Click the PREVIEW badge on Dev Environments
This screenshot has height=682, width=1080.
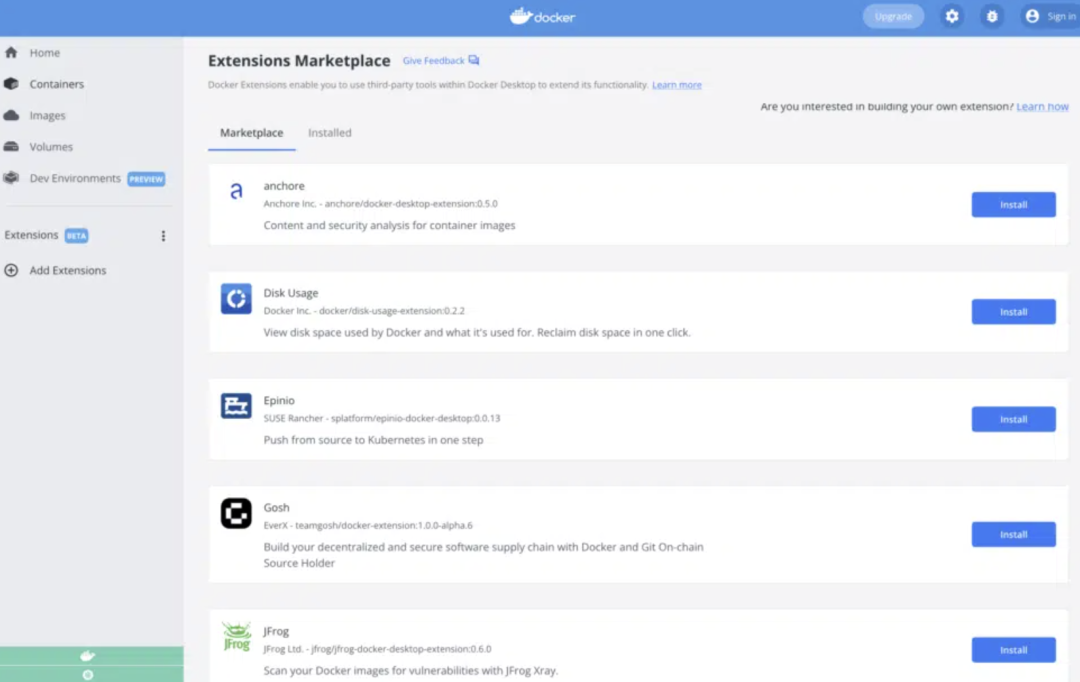[x=146, y=179]
